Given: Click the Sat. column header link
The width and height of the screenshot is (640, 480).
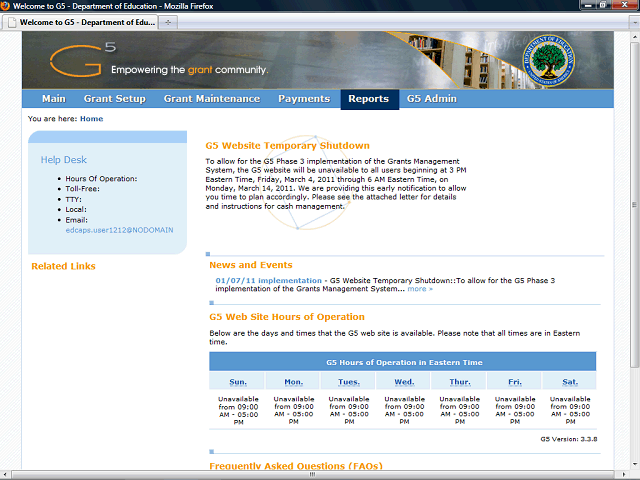Looking at the screenshot, I should 570,382.
